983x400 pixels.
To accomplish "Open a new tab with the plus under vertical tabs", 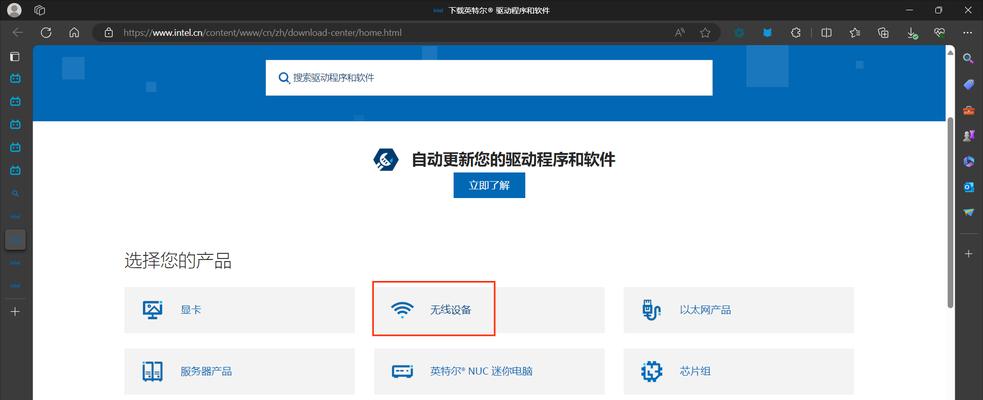I will pyautogui.click(x=15, y=311).
